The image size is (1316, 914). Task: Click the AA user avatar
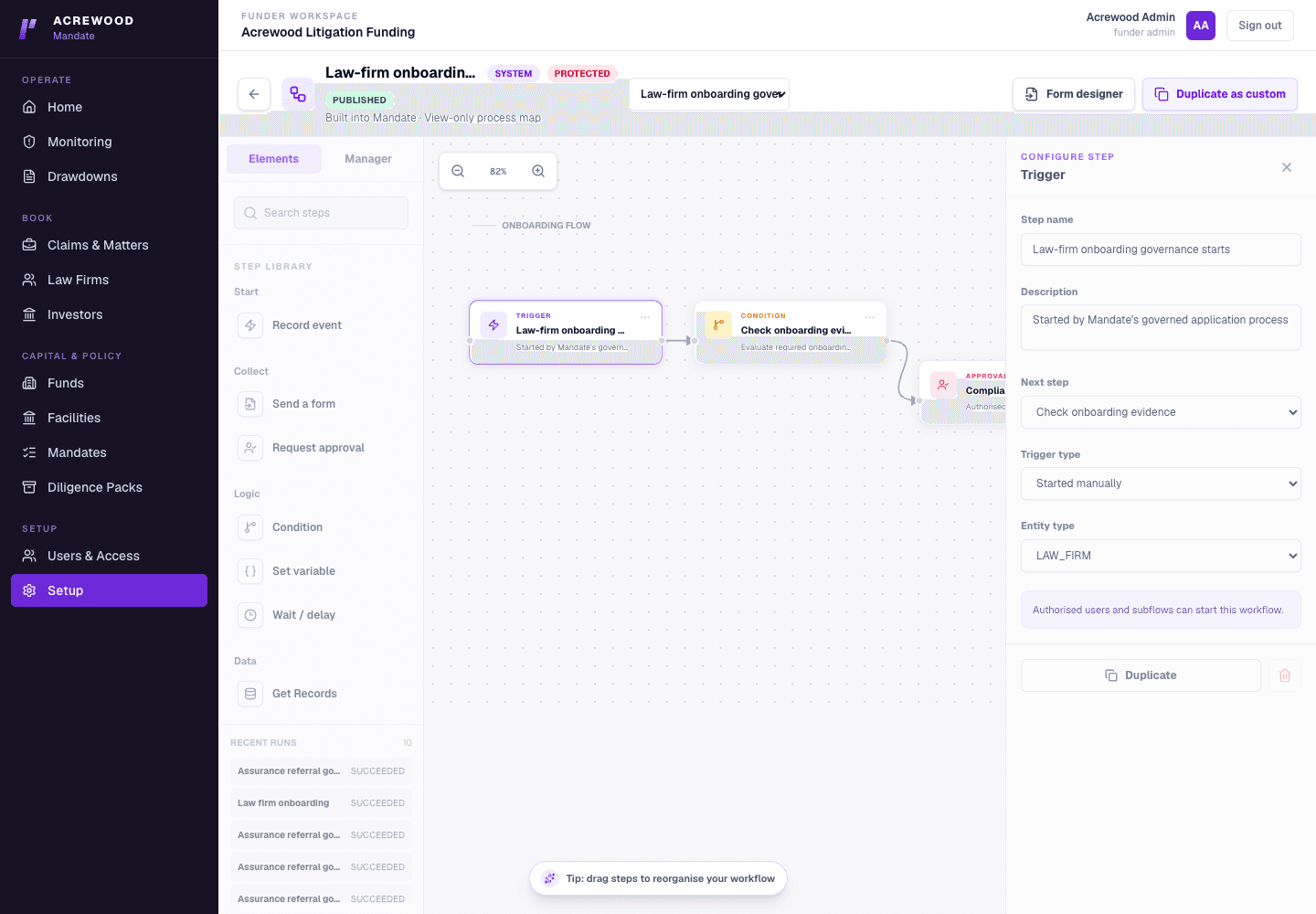pos(1201,26)
